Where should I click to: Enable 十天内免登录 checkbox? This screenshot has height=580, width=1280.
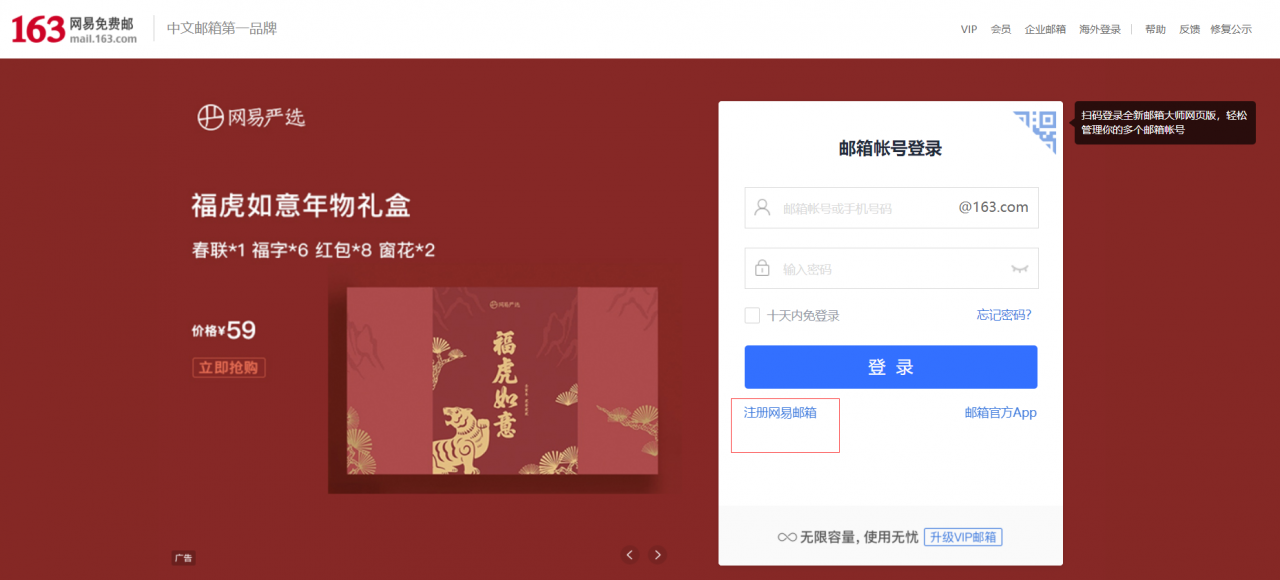pyautogui.click(x=752, y=315)
